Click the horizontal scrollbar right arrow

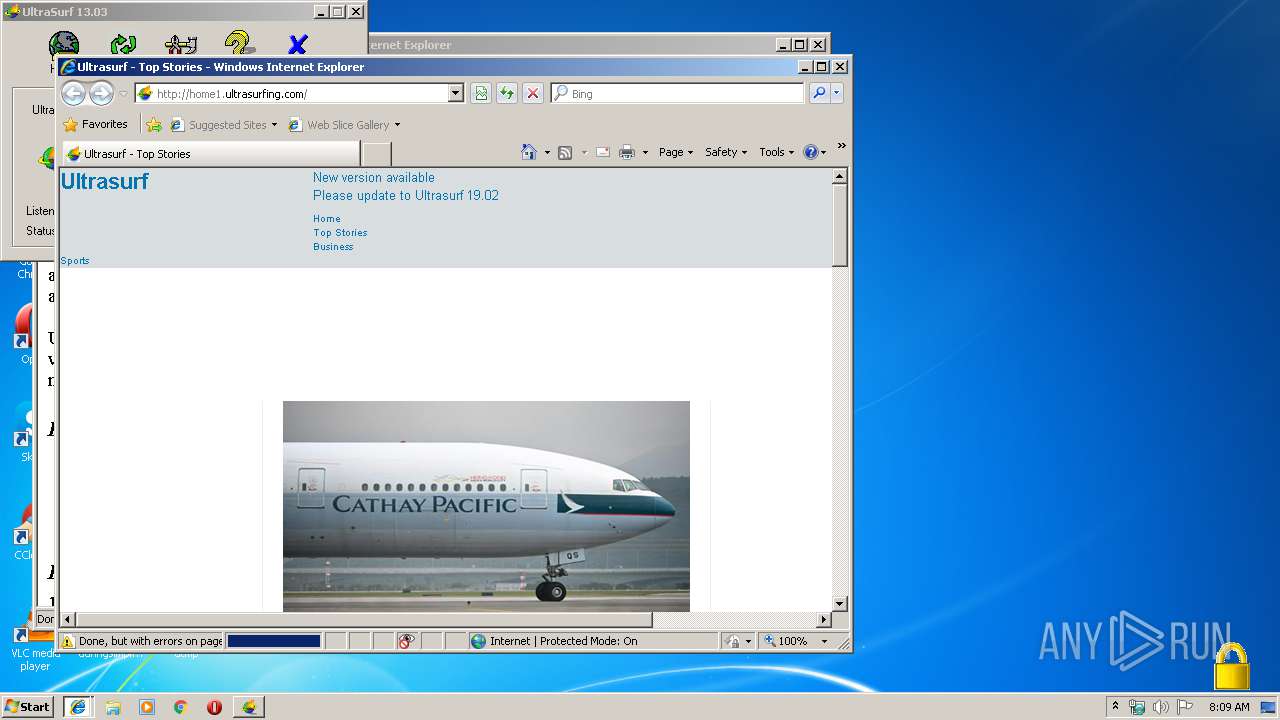tap(825, 620)
